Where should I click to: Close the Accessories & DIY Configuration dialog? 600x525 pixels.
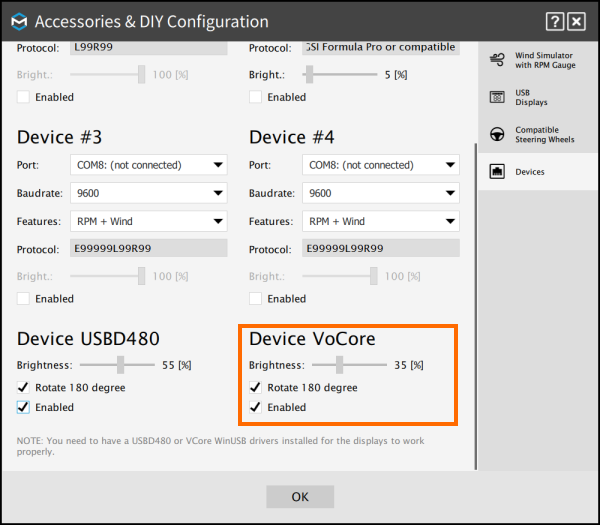[576, 21]
